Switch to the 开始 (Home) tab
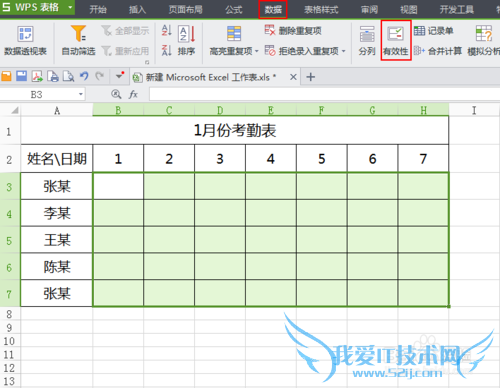Screen dimensions: 500x388 [98, 9]
